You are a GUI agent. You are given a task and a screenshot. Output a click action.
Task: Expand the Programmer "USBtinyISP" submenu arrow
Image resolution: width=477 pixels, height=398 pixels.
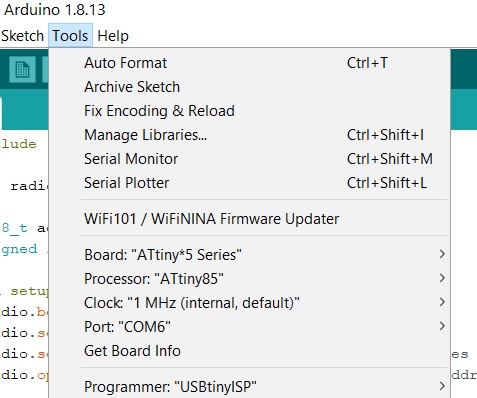click(442, 386)
